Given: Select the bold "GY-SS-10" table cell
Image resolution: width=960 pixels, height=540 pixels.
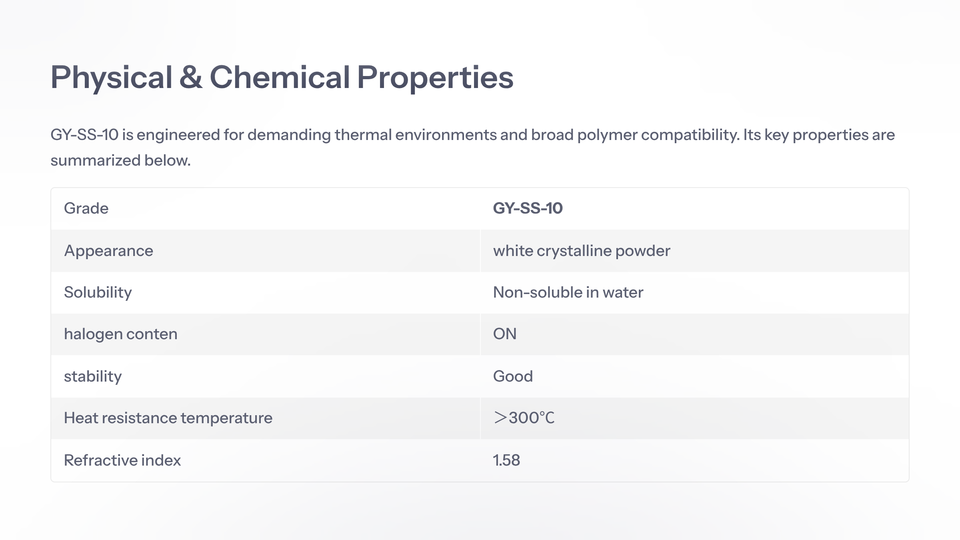Looking at the screenshot, I should point(528,208).
